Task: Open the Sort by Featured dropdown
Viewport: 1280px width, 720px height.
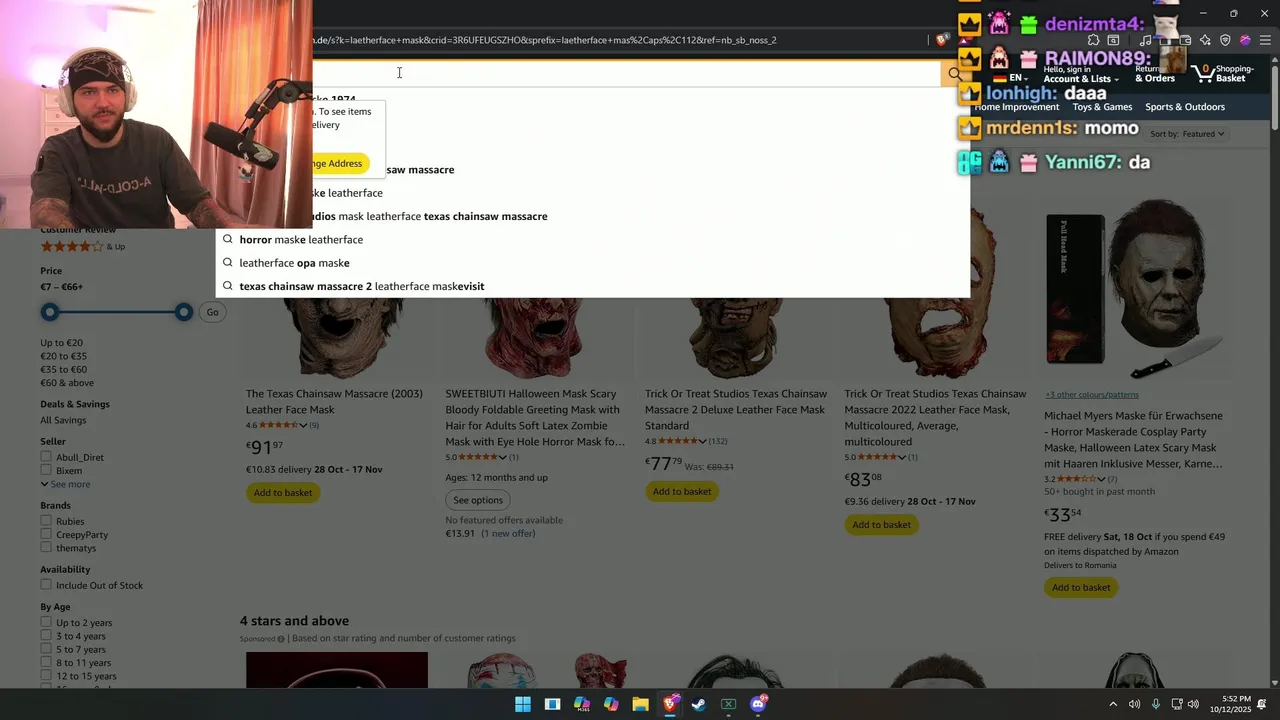Action: pyautogui.click(x=1187, y=133)
